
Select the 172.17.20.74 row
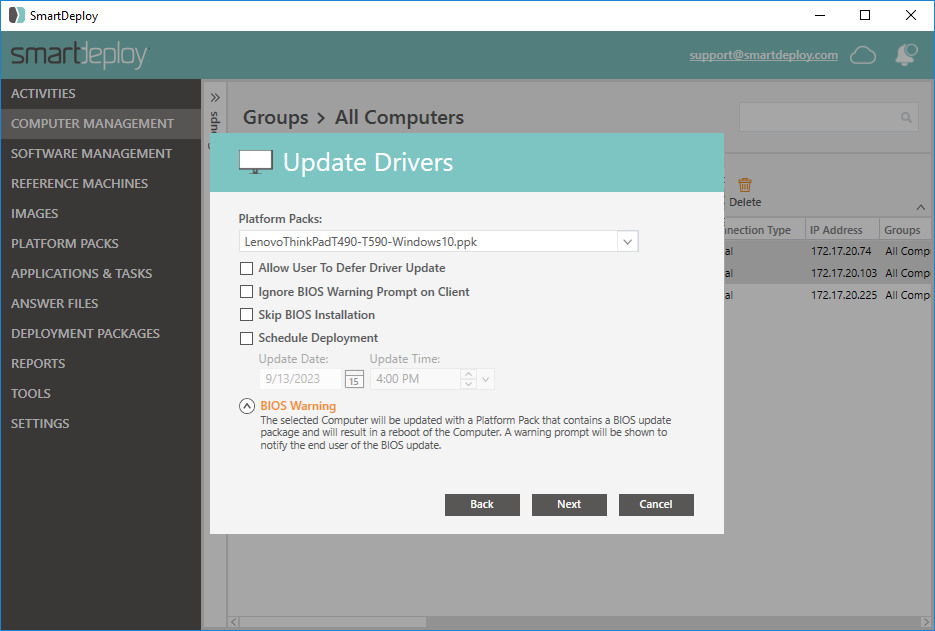click(x=827, y=252)
